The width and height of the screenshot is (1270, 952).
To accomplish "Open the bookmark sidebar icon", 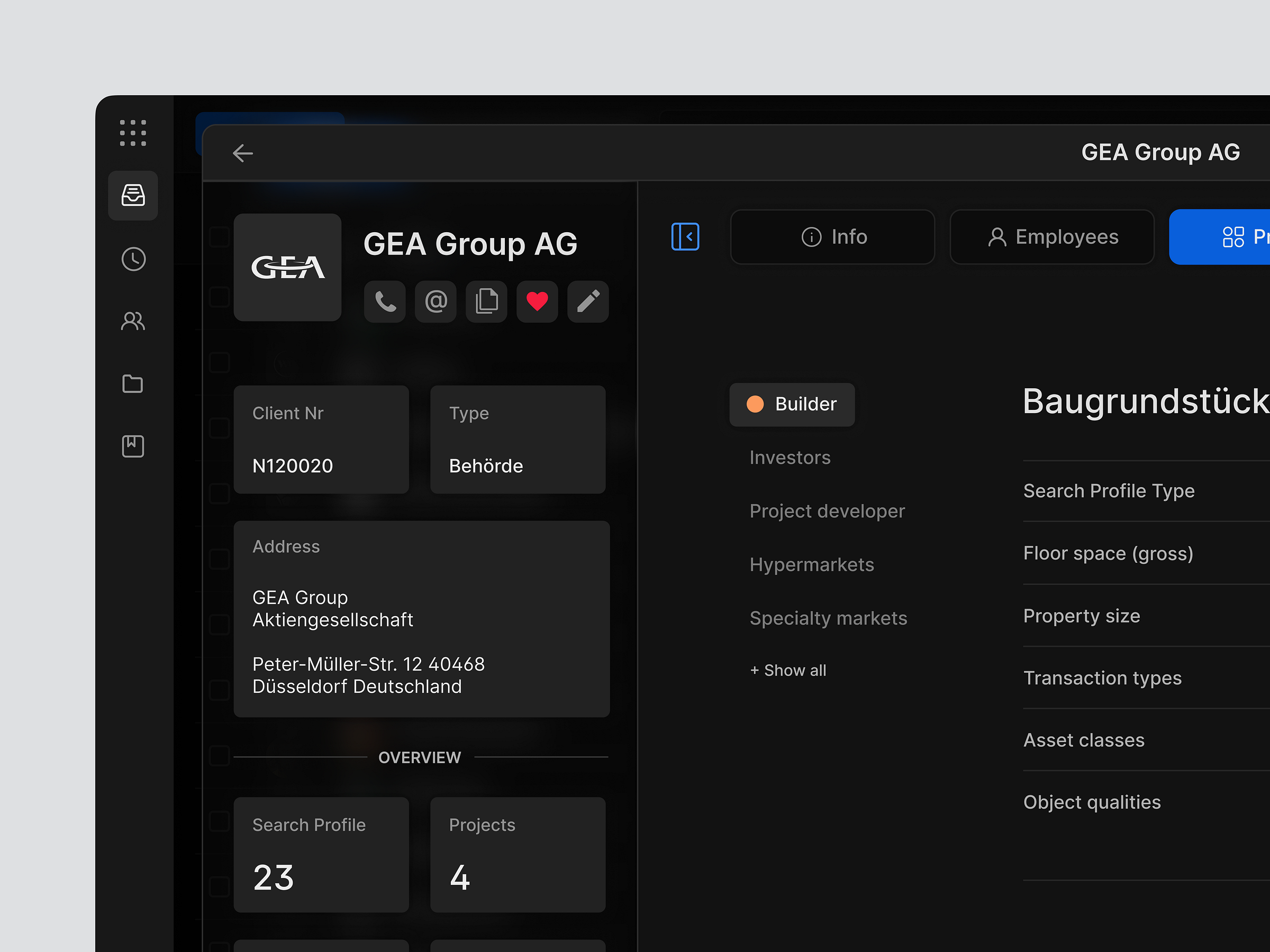I will [133, 446].
